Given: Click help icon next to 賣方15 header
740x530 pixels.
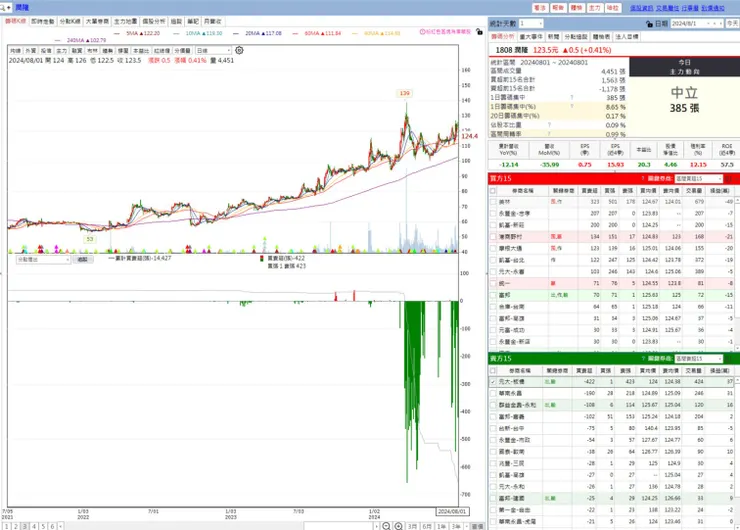Looking at the screenshot, I should 642,359.
